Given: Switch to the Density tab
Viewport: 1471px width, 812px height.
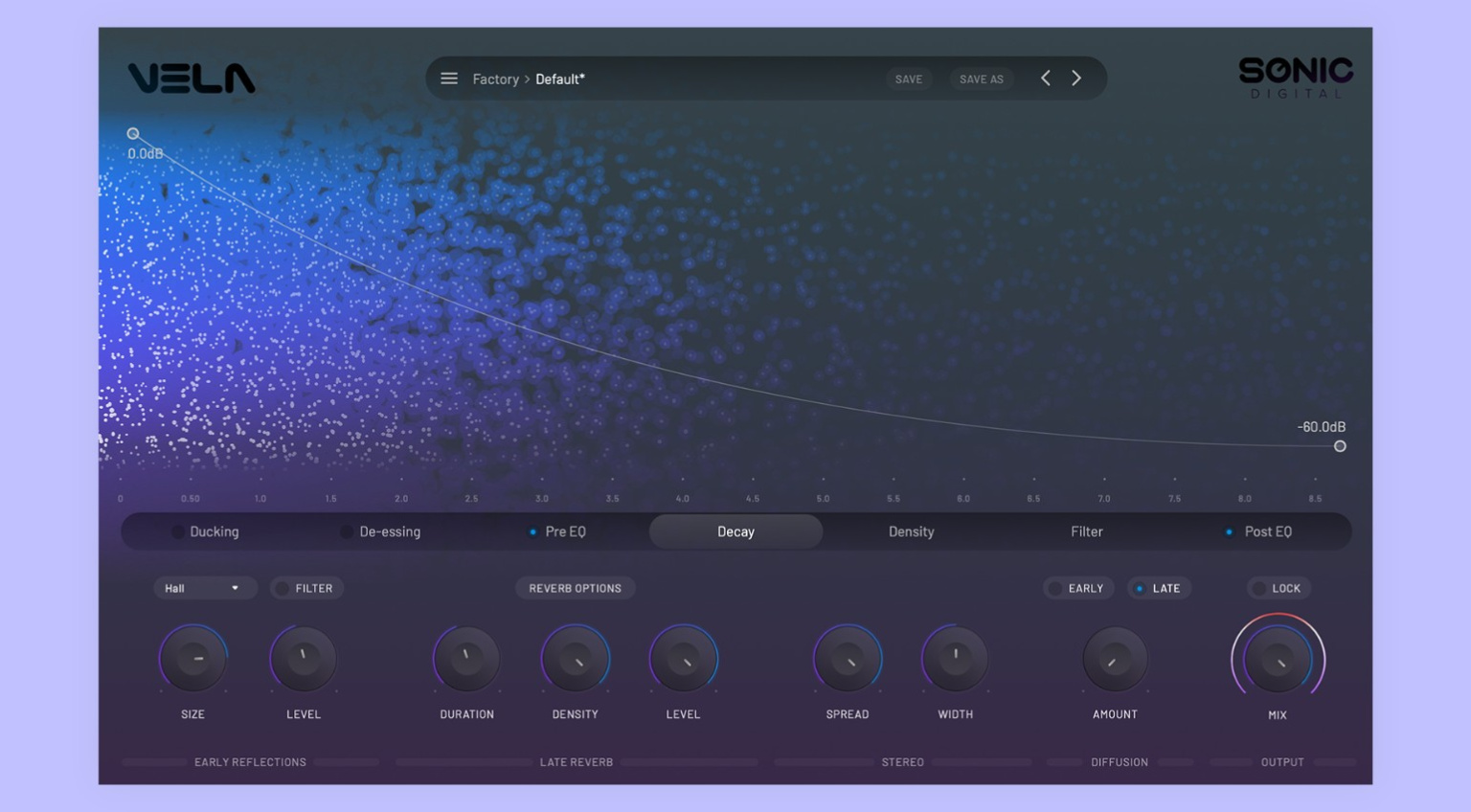Looking at the screenshot, I should click(911, 531).
